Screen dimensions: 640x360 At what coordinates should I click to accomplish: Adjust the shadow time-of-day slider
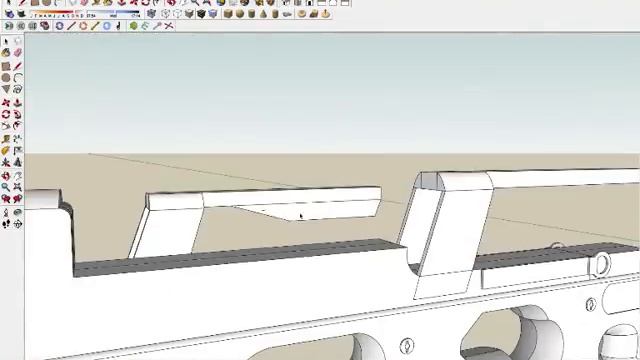click(114, 14)
